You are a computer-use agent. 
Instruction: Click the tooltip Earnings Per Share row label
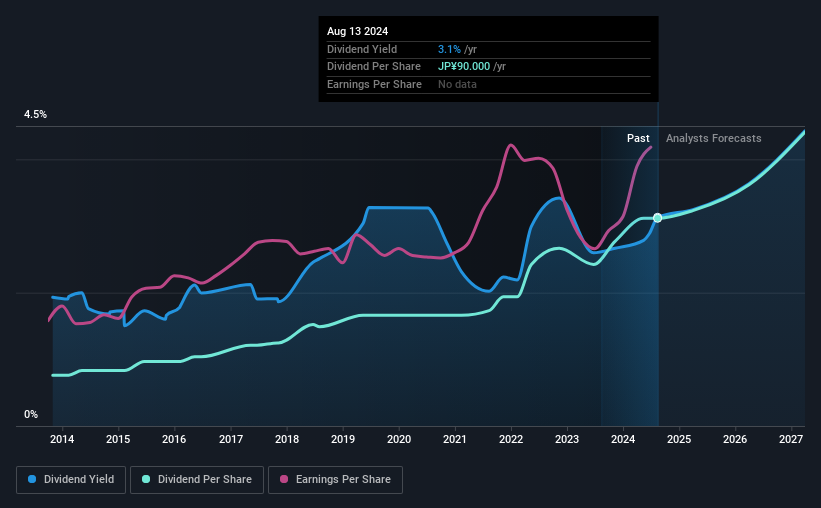pyautogui.click(x=374, y=84)
